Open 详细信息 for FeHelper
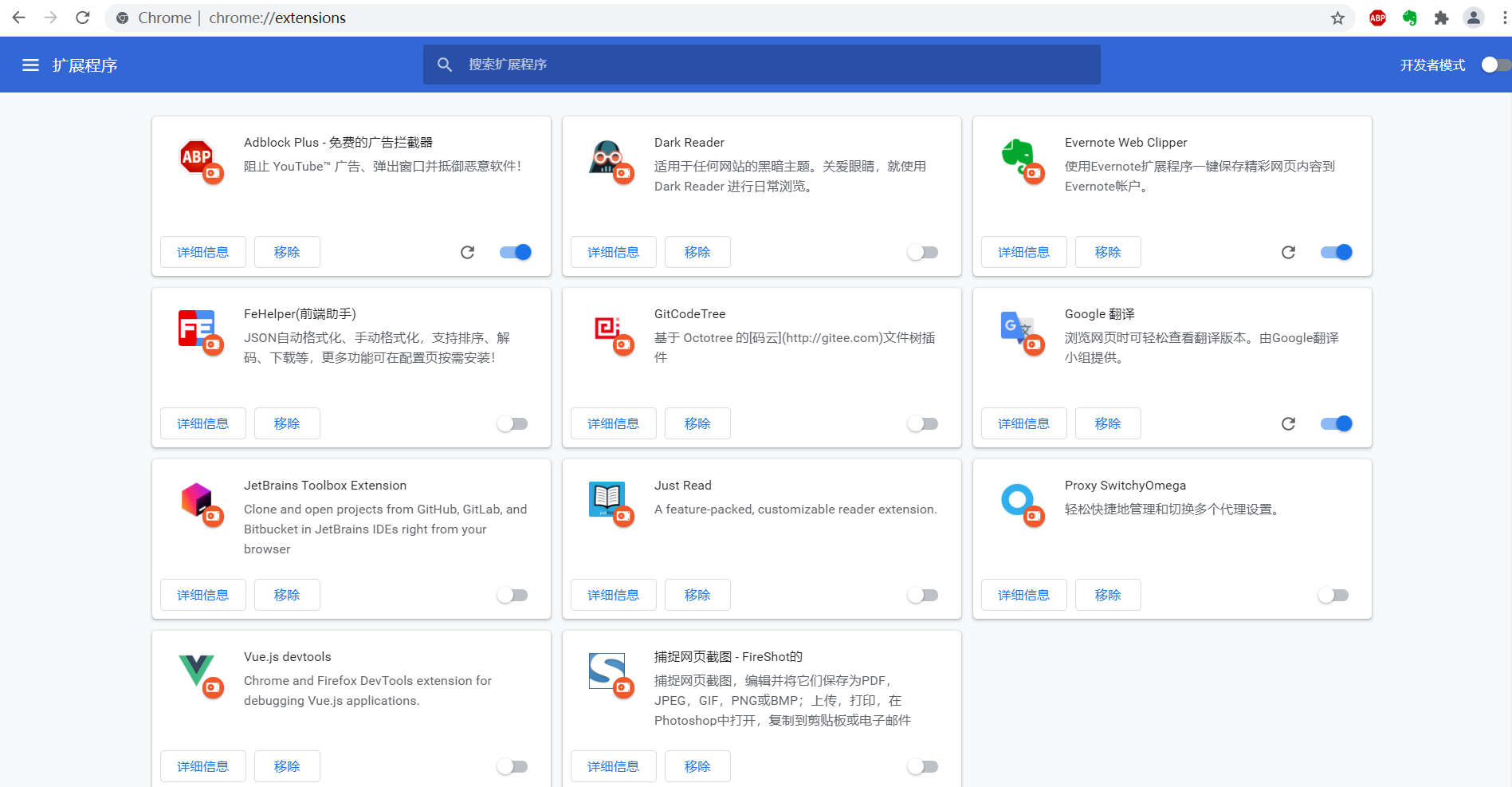This screenshot has height=787, width=1512. point(203,423)
